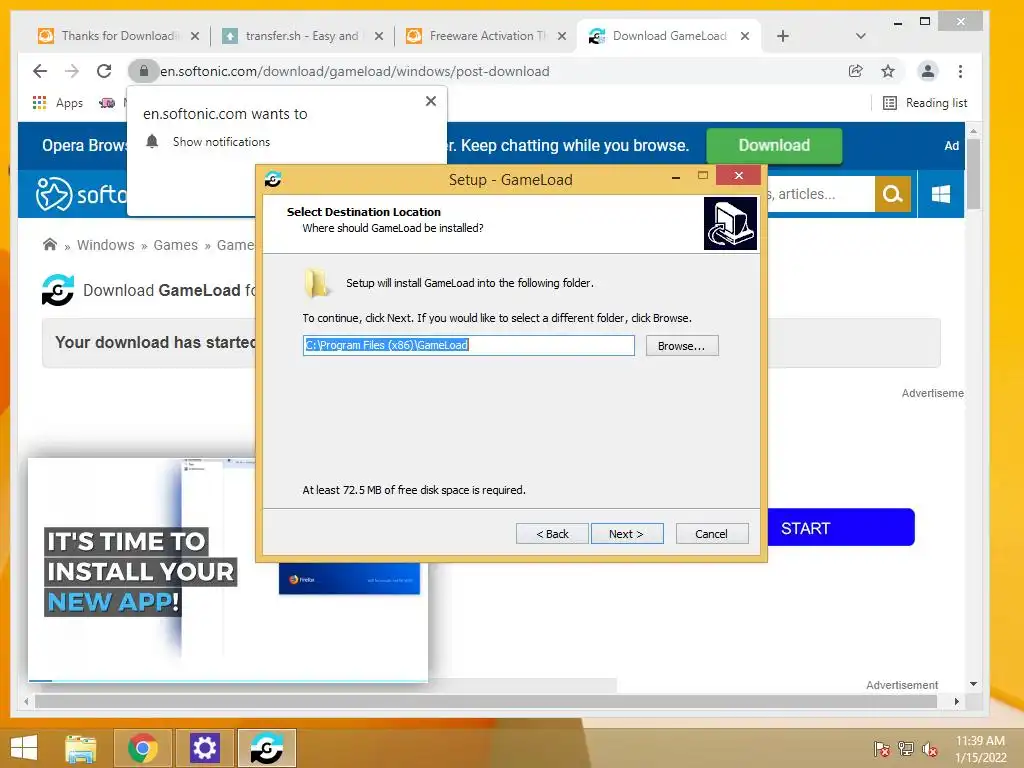Screen dimensions: 1024x768
Task: Click the Softonic URL in the address bar
Action: 355,71
